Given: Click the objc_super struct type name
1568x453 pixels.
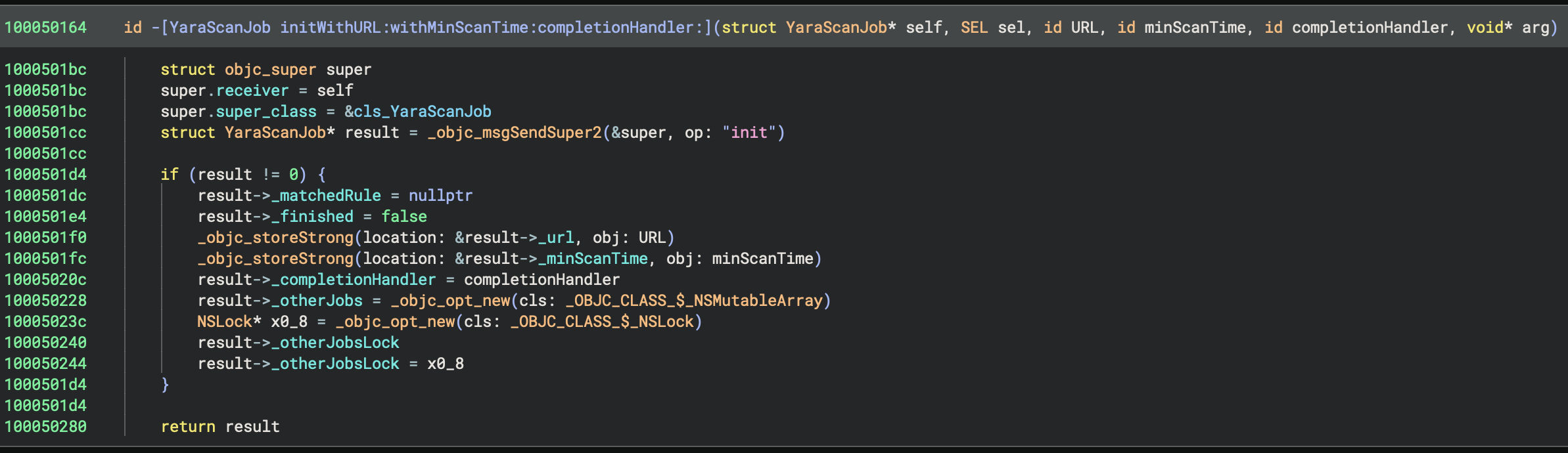Looking at the screenshot, I should pyautogui.click(x=270, y=70).
